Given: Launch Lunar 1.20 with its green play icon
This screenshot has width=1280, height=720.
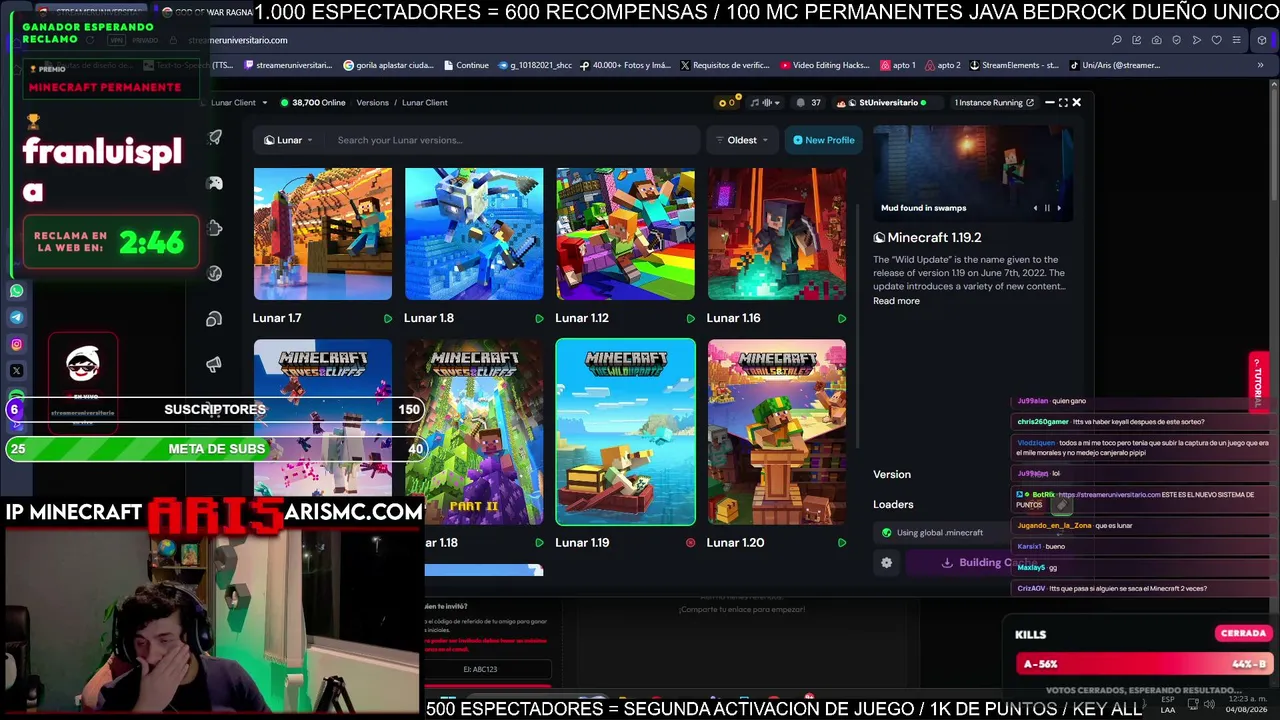Looking at the screenshot, I should click(x=841, y=543).
